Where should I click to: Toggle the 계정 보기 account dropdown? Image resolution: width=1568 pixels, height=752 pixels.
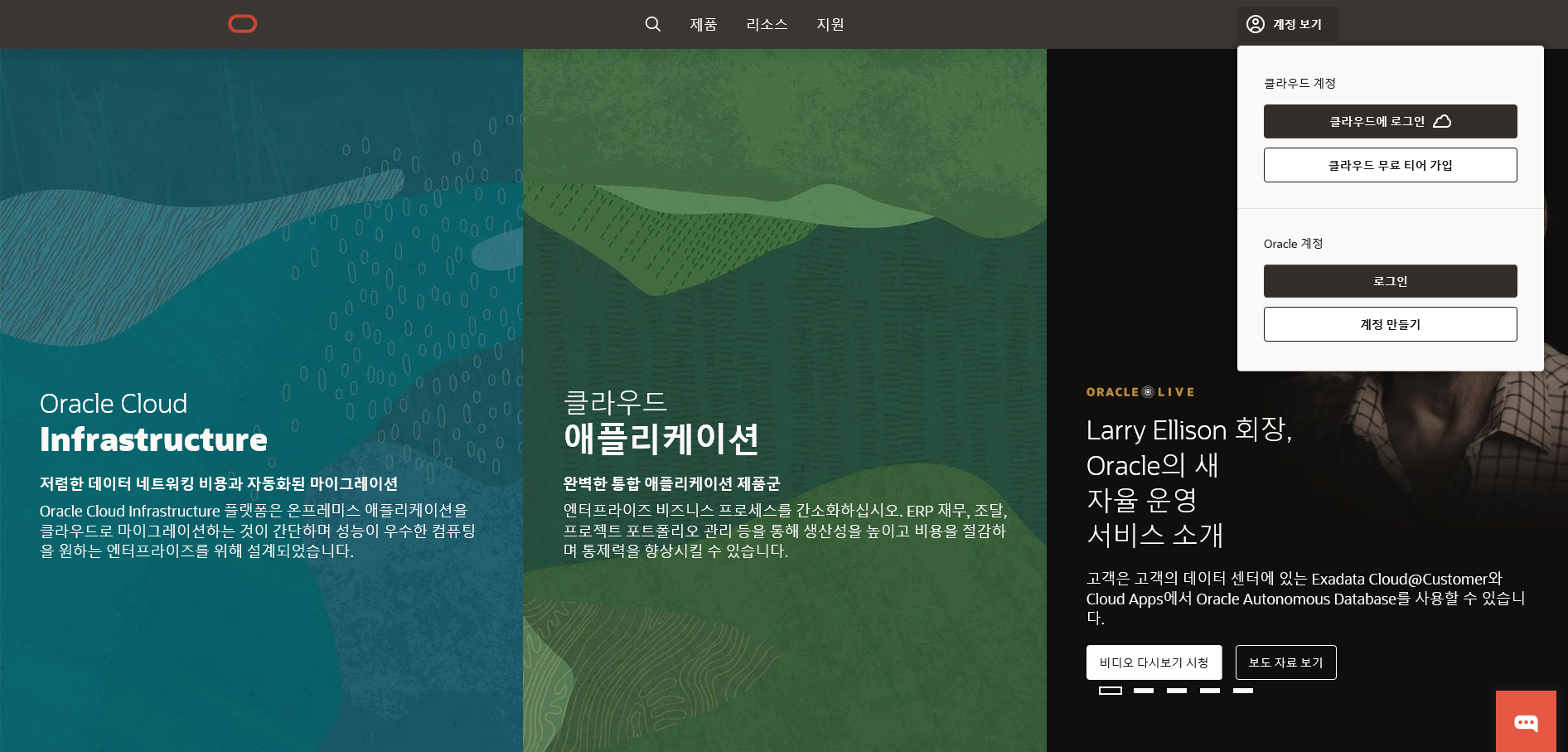(1287, 24)
